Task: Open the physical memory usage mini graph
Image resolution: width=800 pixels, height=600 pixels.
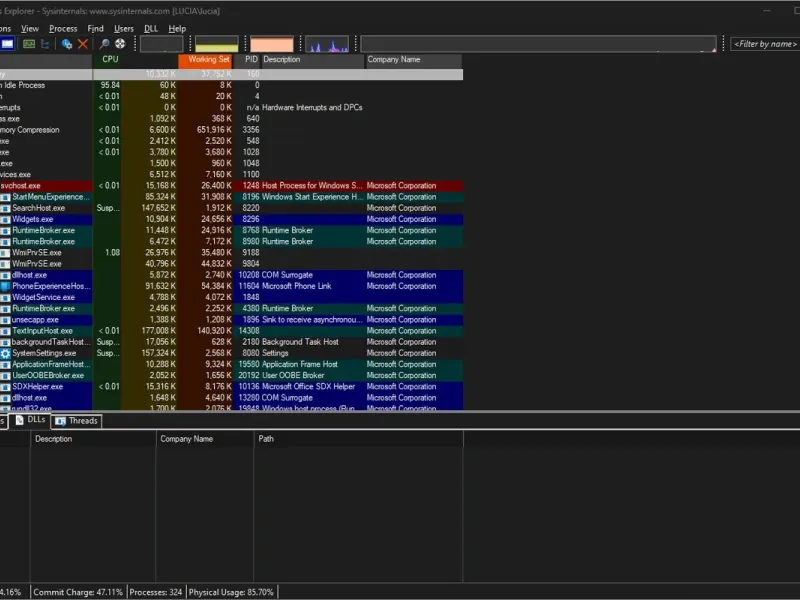Action: click(x=272, y=44)
